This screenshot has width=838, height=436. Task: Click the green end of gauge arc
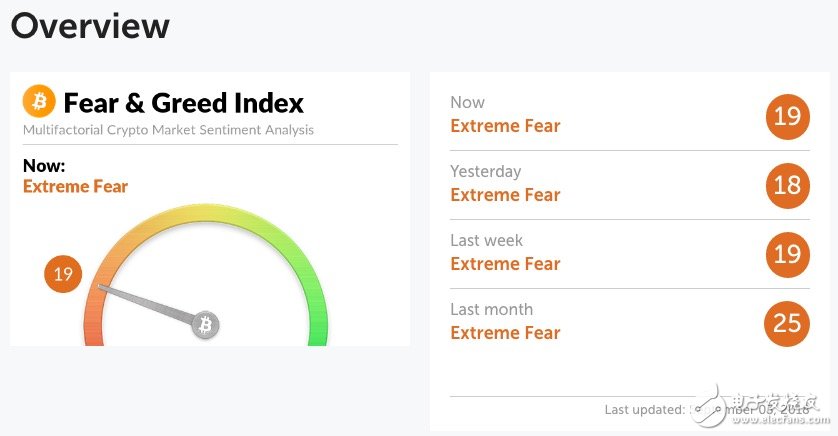(x=318, y=330)
